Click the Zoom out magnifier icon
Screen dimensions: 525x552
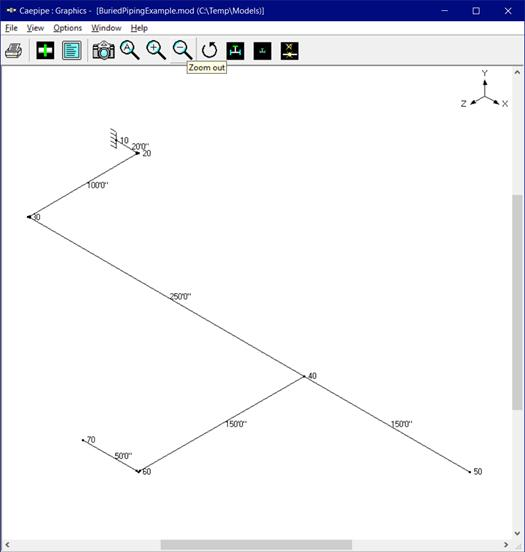[182, 50]
